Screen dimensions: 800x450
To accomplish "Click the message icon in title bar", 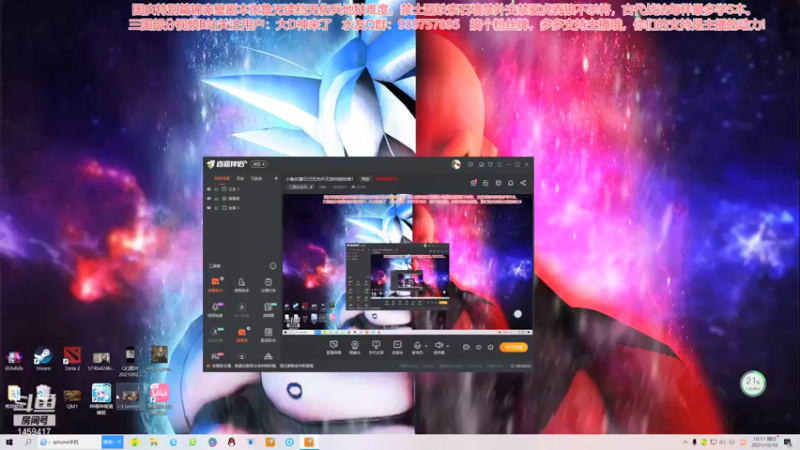I will coord(471,164).
